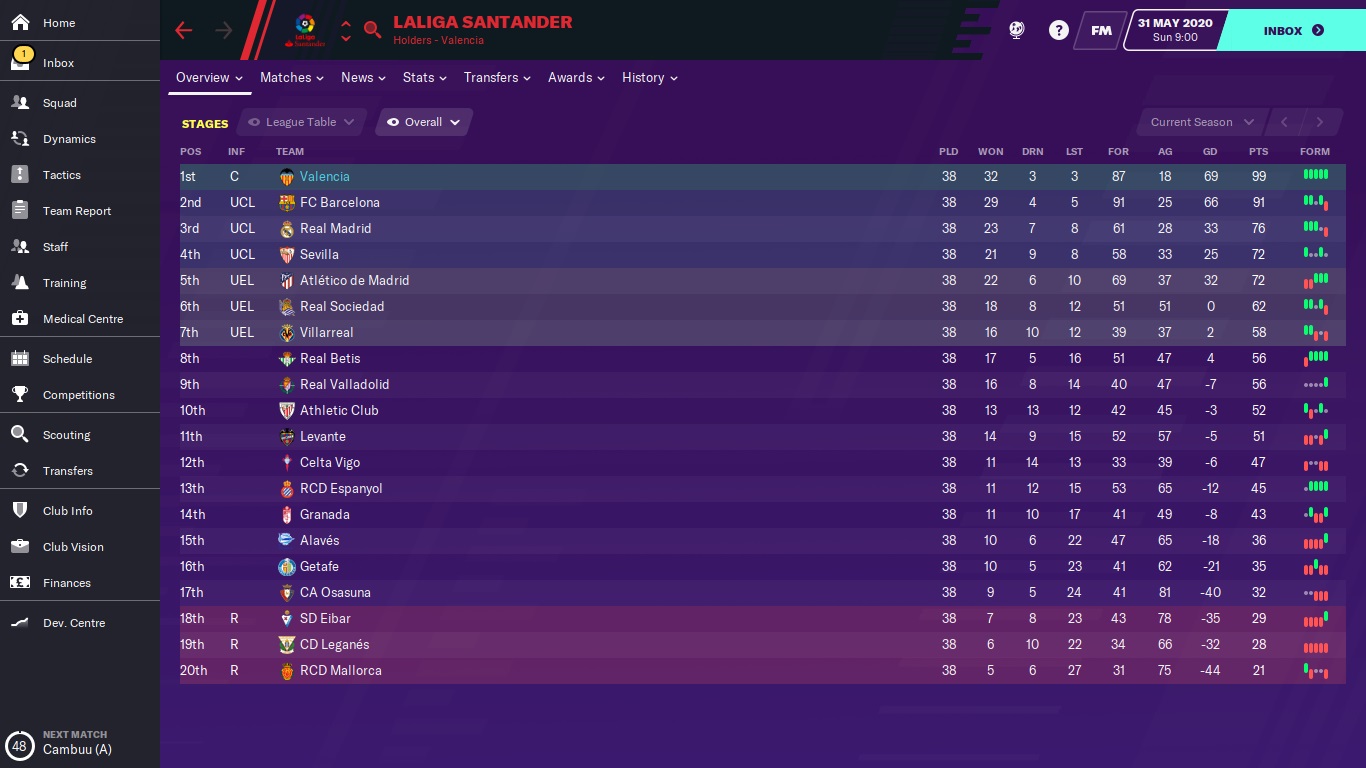
Task: Switch to the Awards tab
Action: (576, 77)
